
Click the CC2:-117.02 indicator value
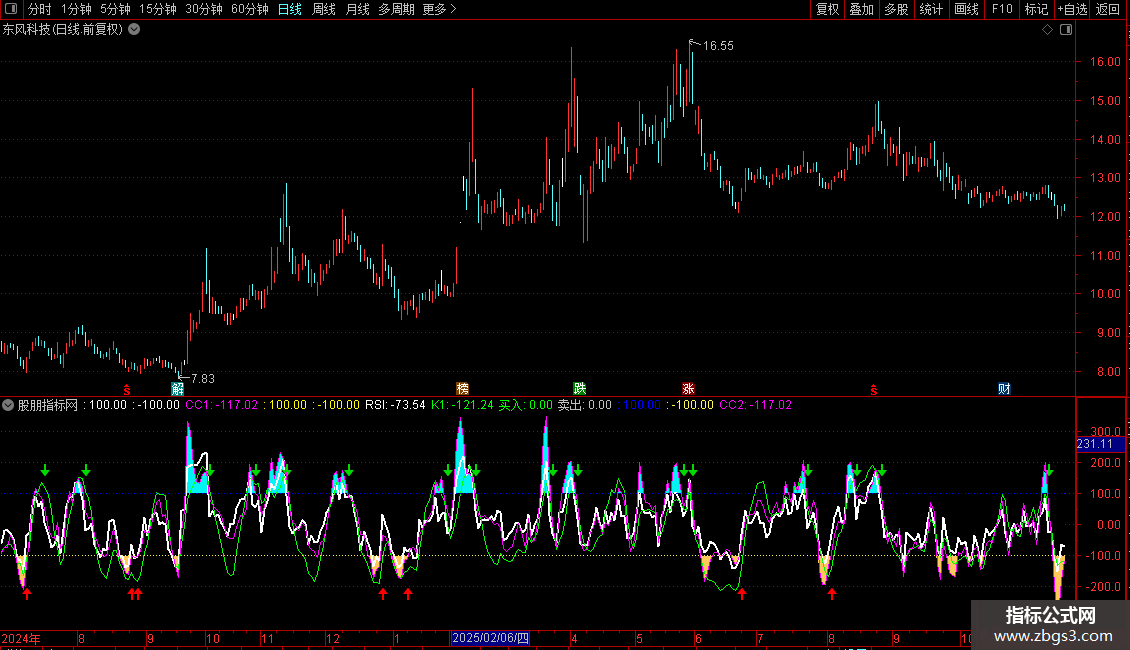[x=755, y=405]
